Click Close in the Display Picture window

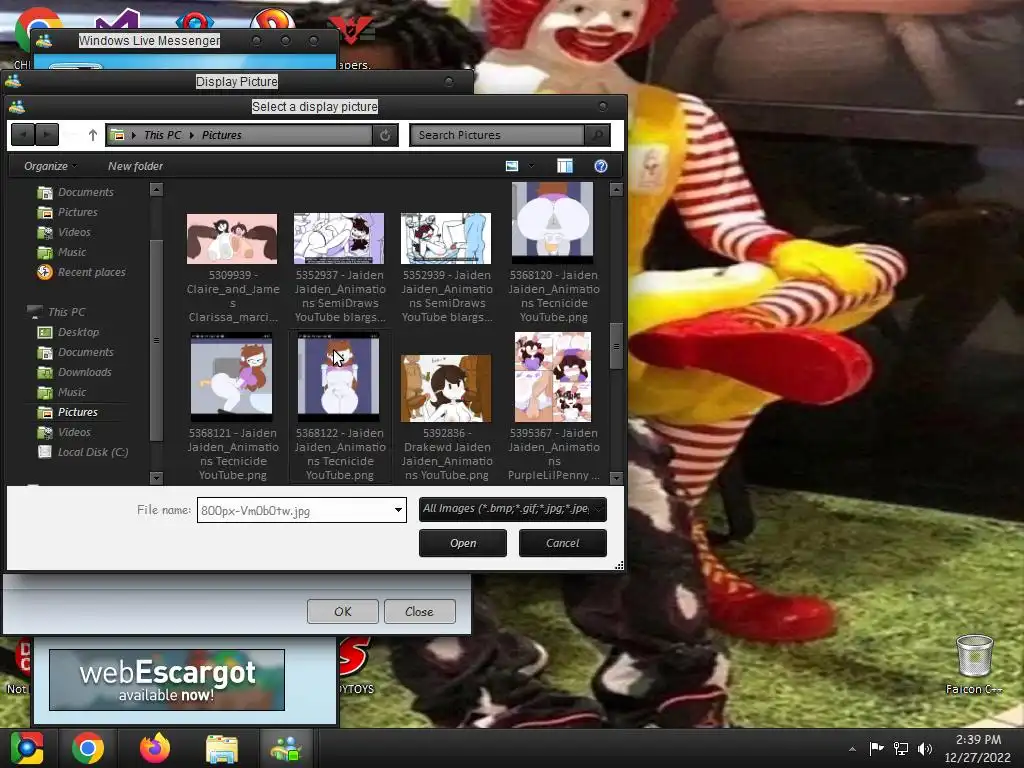(419, 611)
